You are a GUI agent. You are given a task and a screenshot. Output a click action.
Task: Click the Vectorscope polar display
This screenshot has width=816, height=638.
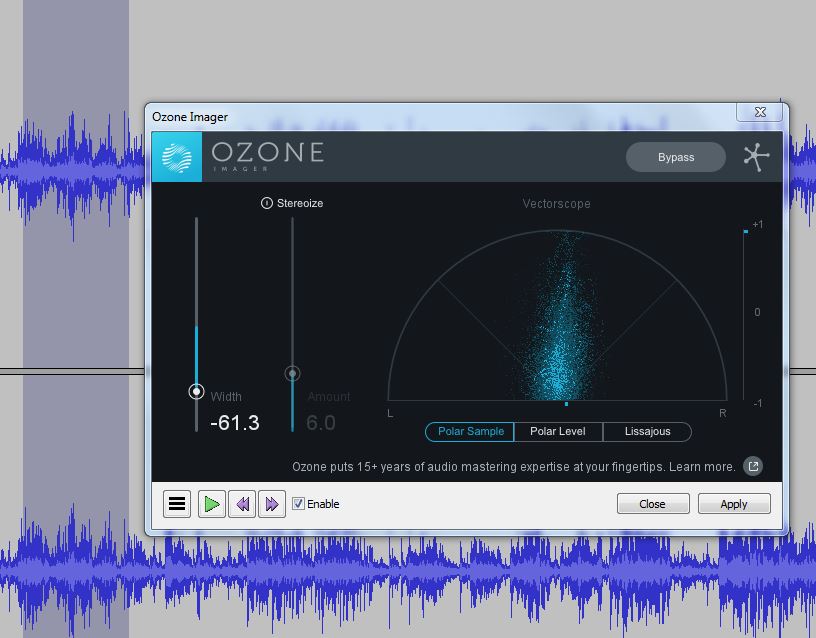(x=557, y=315)
